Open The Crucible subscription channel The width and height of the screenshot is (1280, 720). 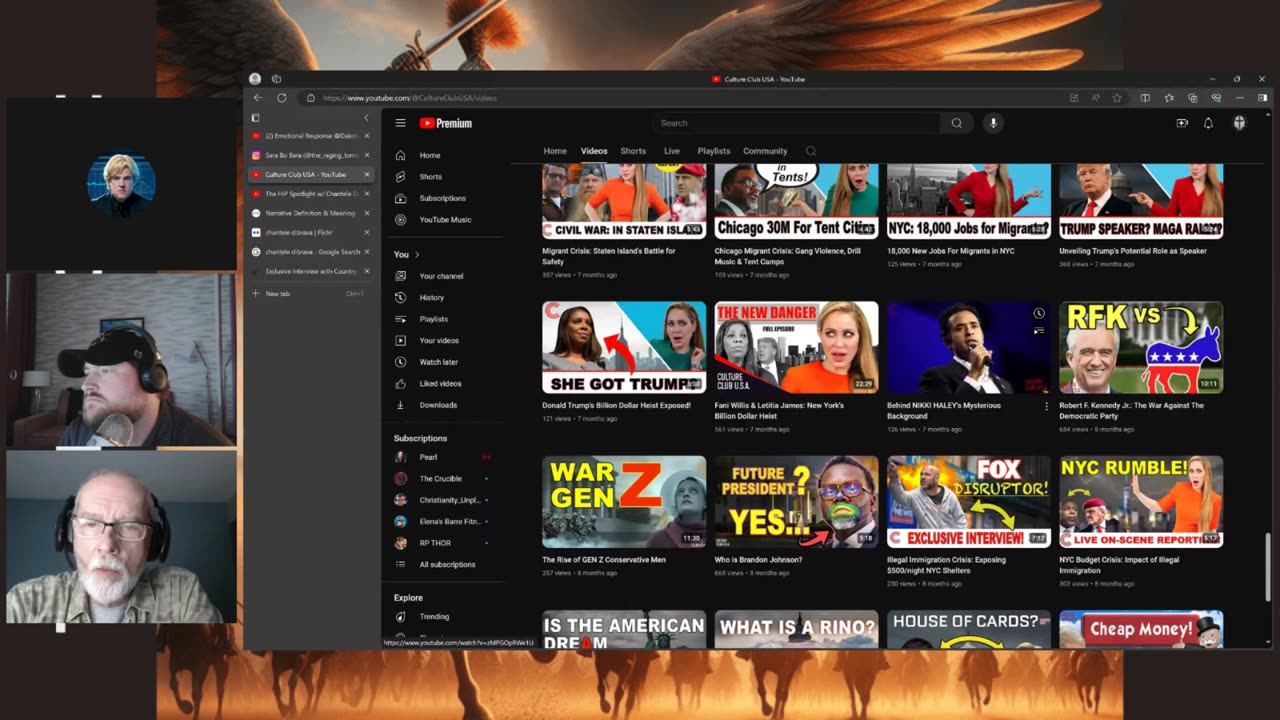[442, 479]
